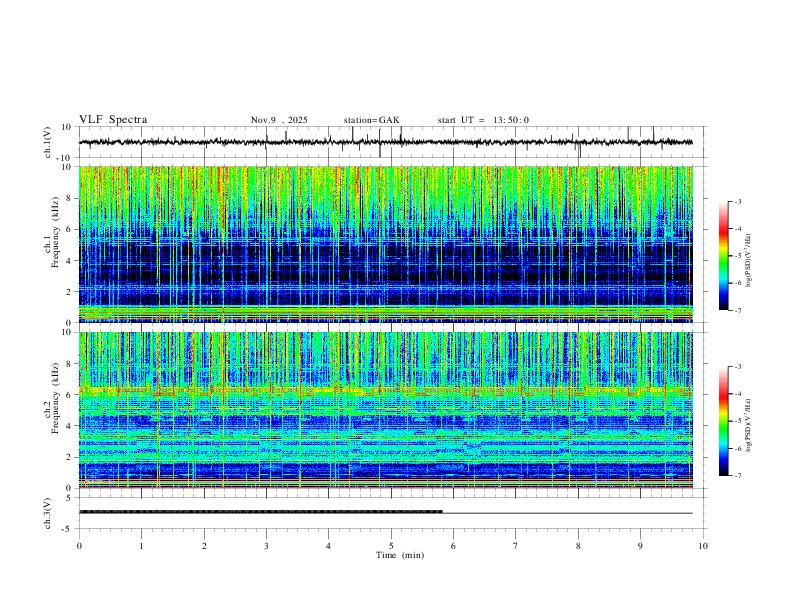
Task: Click the '-3' label on ch.1 color bar
Action: coord(737,201)
